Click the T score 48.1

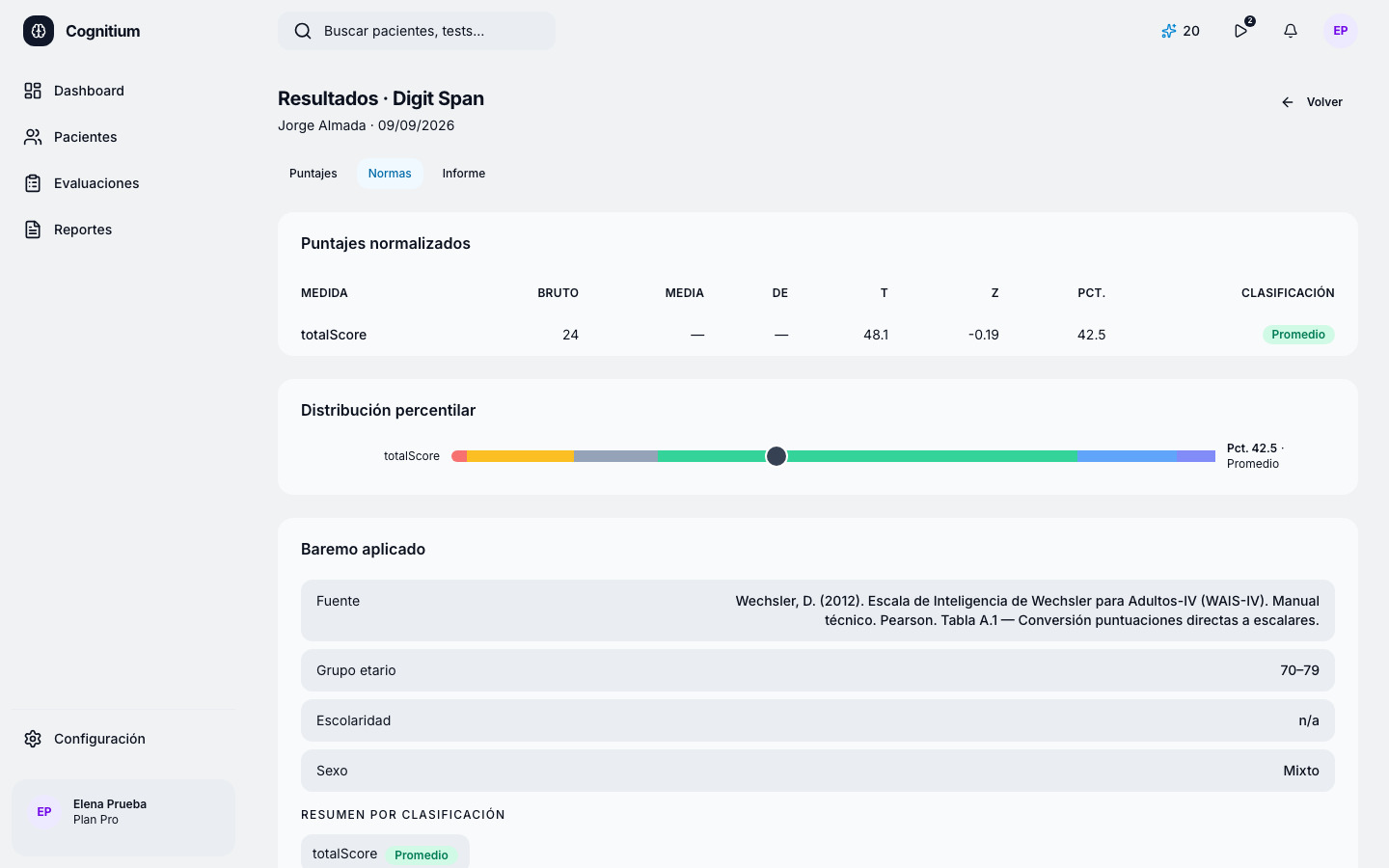(876, 335)
